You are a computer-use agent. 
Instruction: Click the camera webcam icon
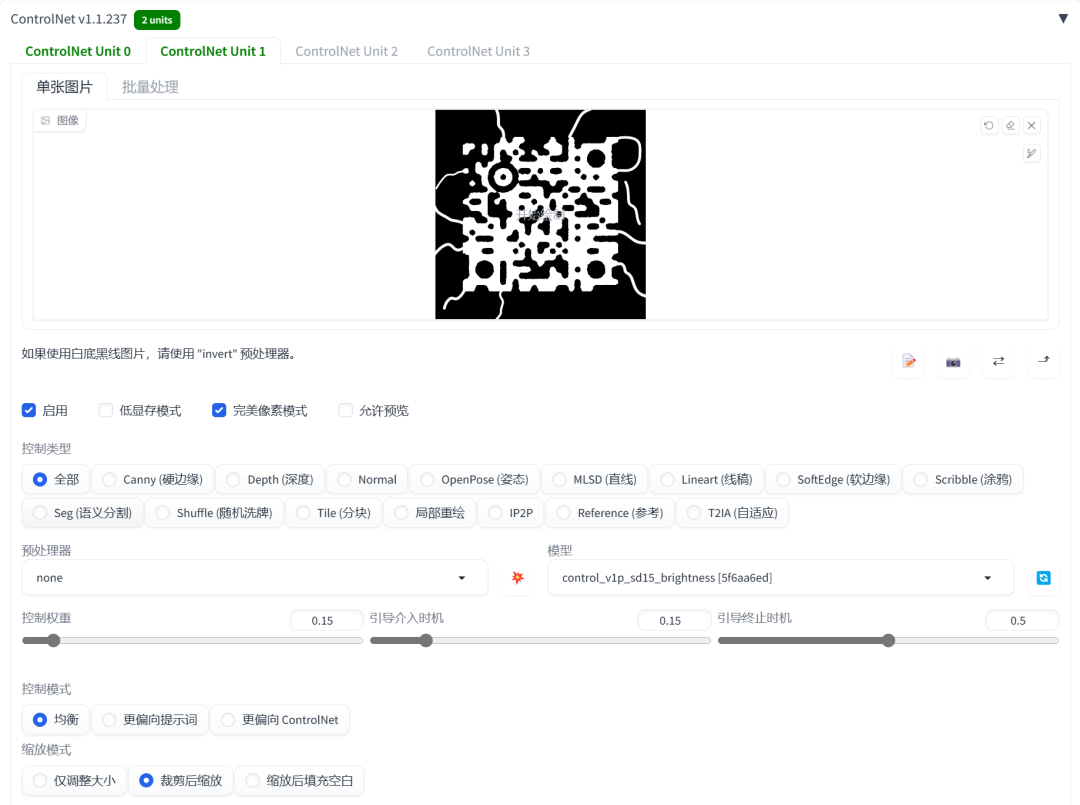tap(953, 362)
